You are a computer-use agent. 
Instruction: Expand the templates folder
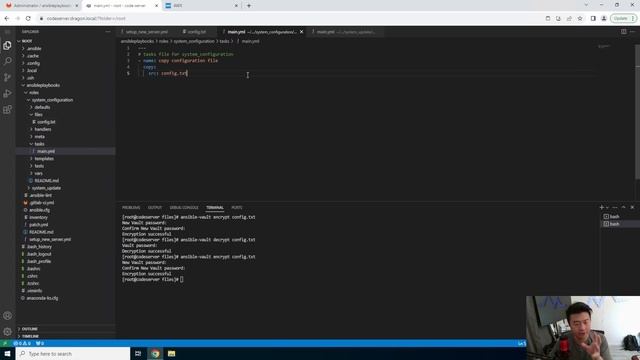pyautogui.click(x=43, y=158)
